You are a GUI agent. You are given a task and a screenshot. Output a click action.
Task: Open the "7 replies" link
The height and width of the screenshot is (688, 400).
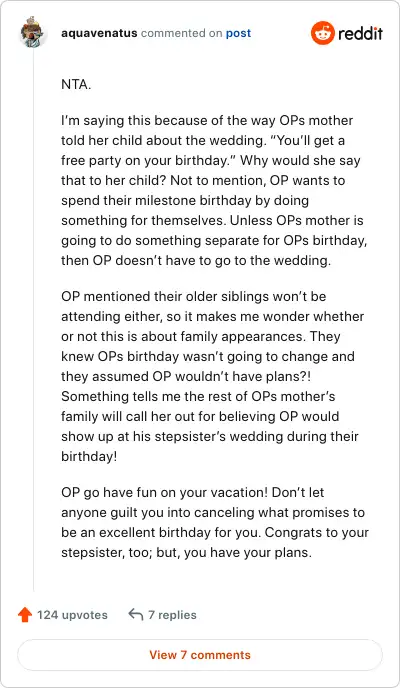point(172,615)
